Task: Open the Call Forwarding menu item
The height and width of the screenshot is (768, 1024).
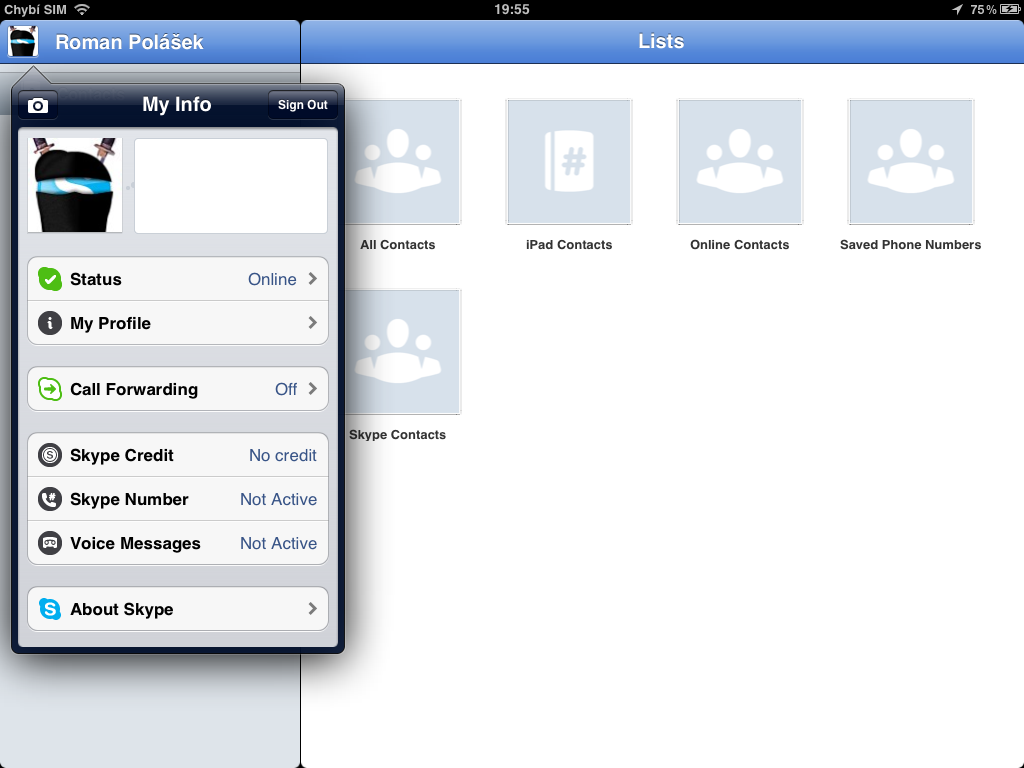Action: [x=178, y=389]
